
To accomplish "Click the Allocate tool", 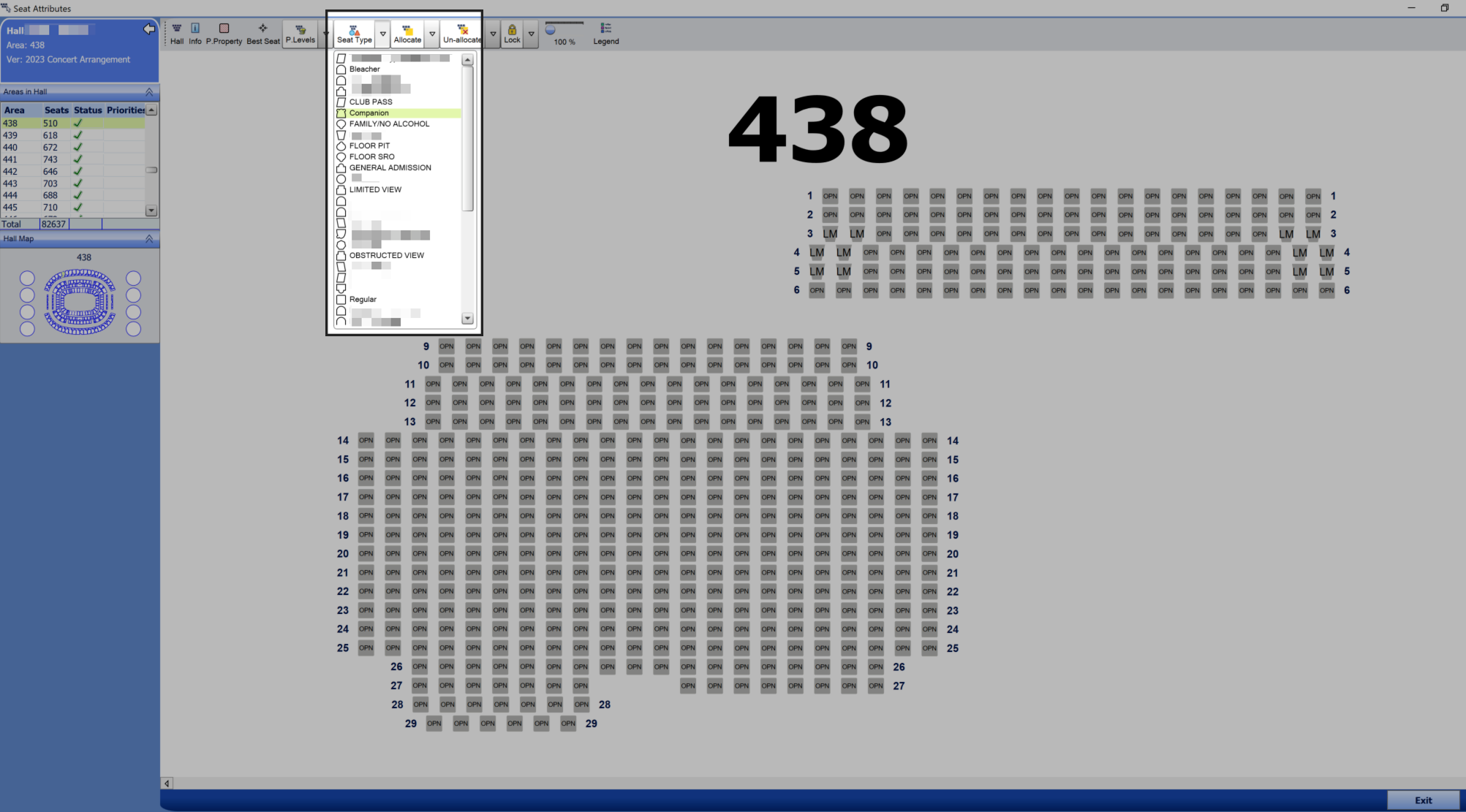I will 407,34.
